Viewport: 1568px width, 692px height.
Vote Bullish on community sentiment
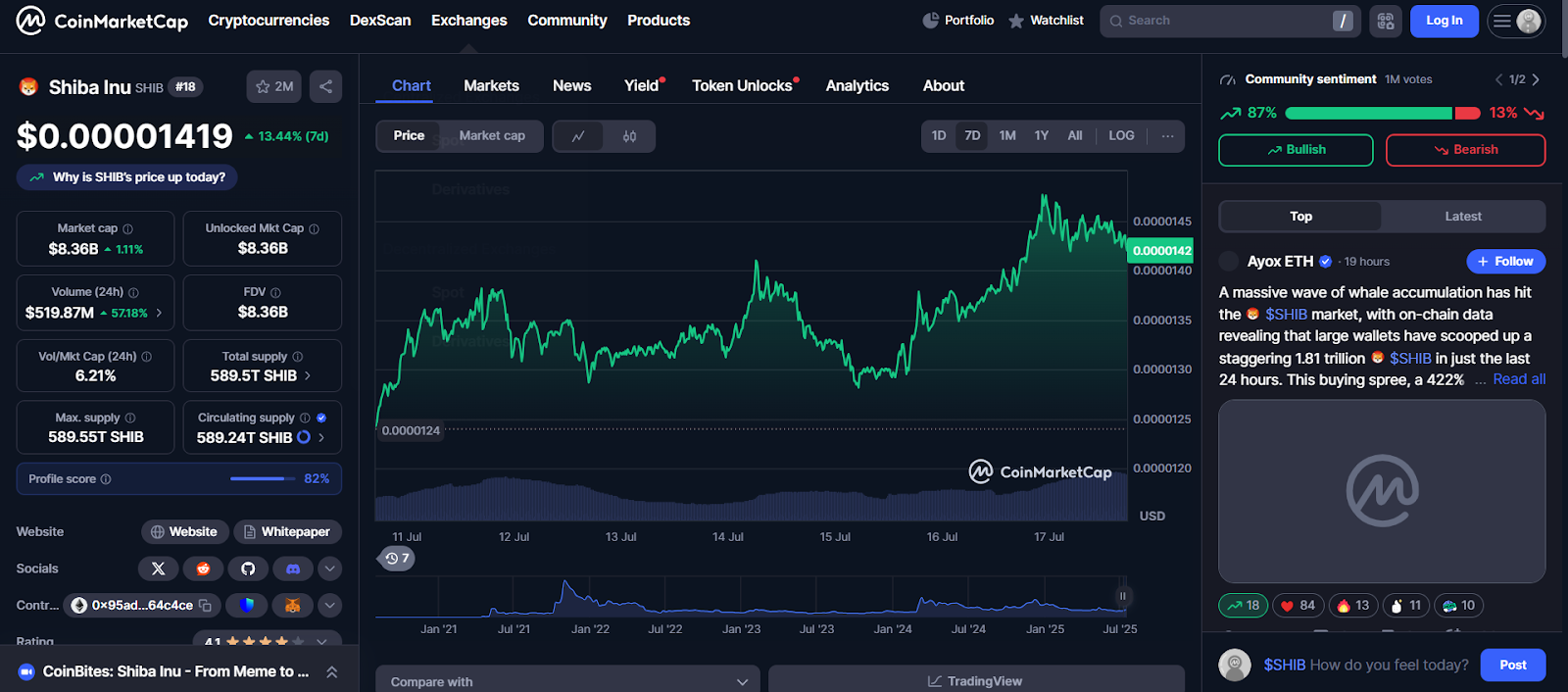pos(1296,150)
